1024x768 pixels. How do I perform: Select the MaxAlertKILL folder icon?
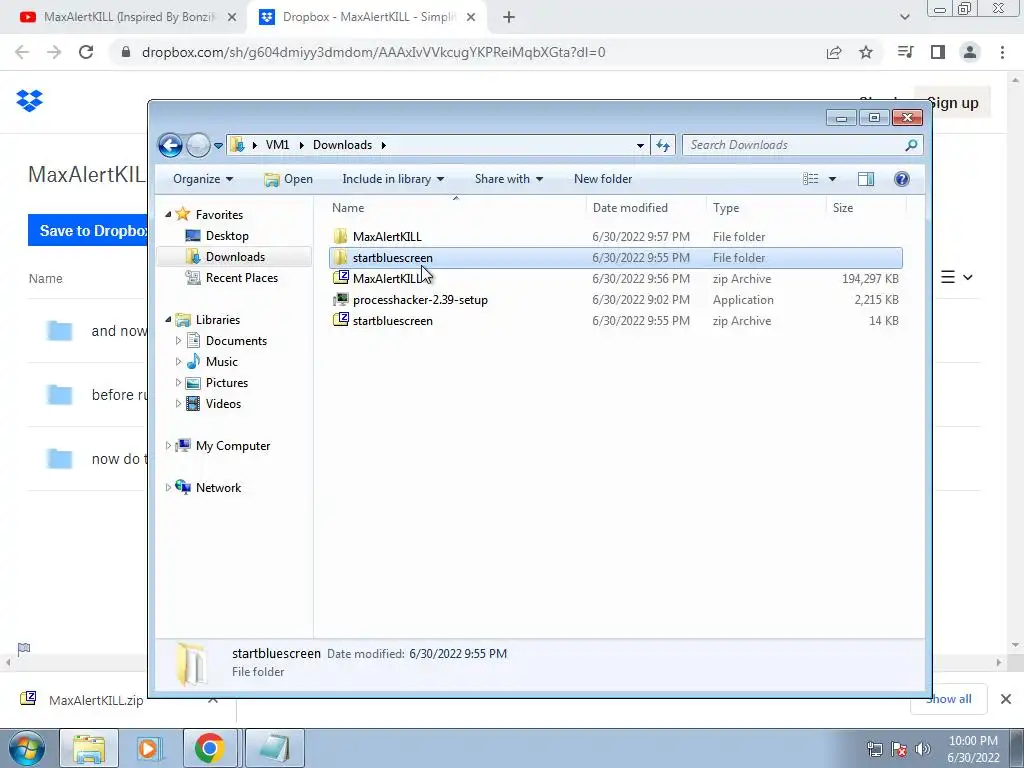(340, 236)
